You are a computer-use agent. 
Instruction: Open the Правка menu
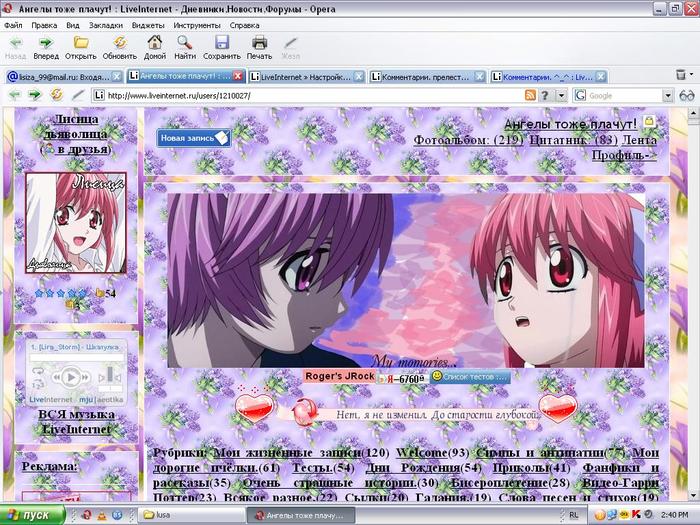click(44, 25)
